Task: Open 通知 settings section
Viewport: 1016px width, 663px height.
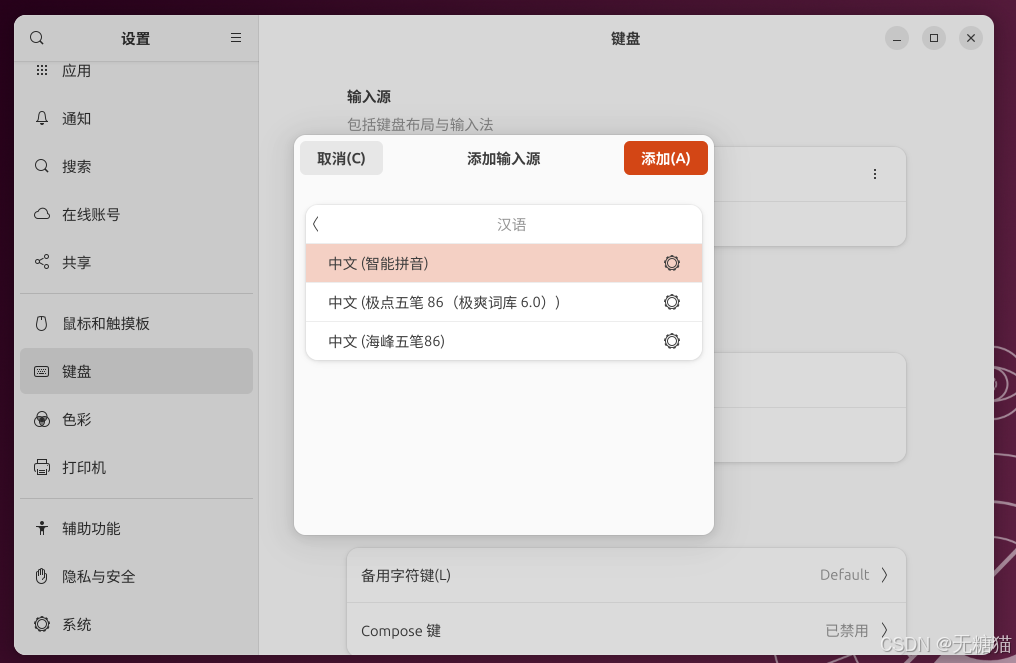Action: pos(136,118)
